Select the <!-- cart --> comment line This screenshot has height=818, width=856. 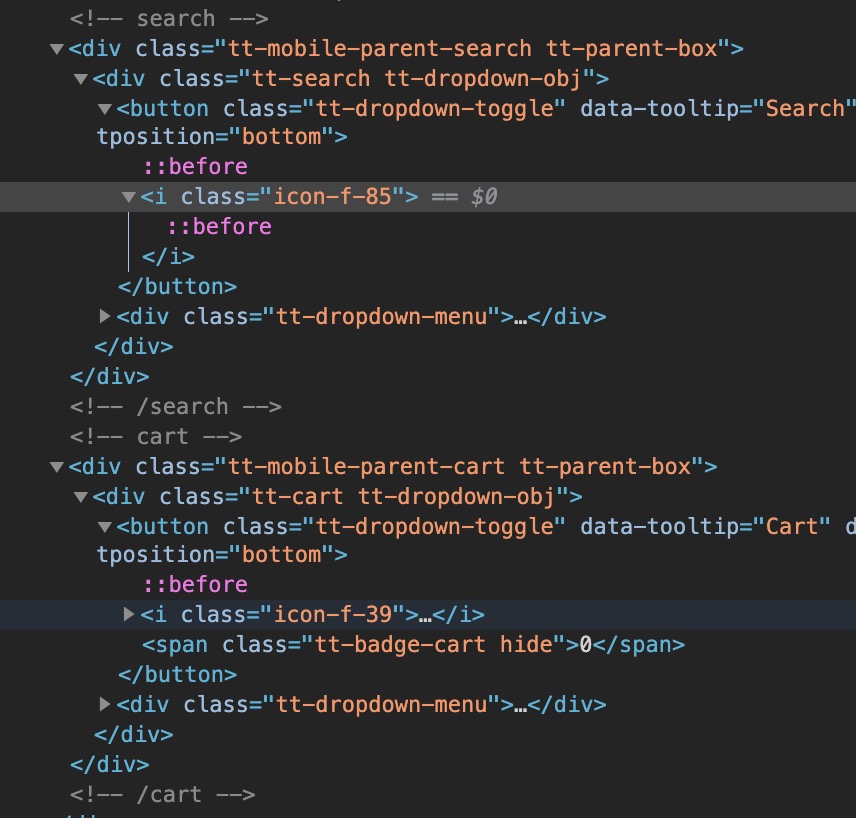click(156, 437)
